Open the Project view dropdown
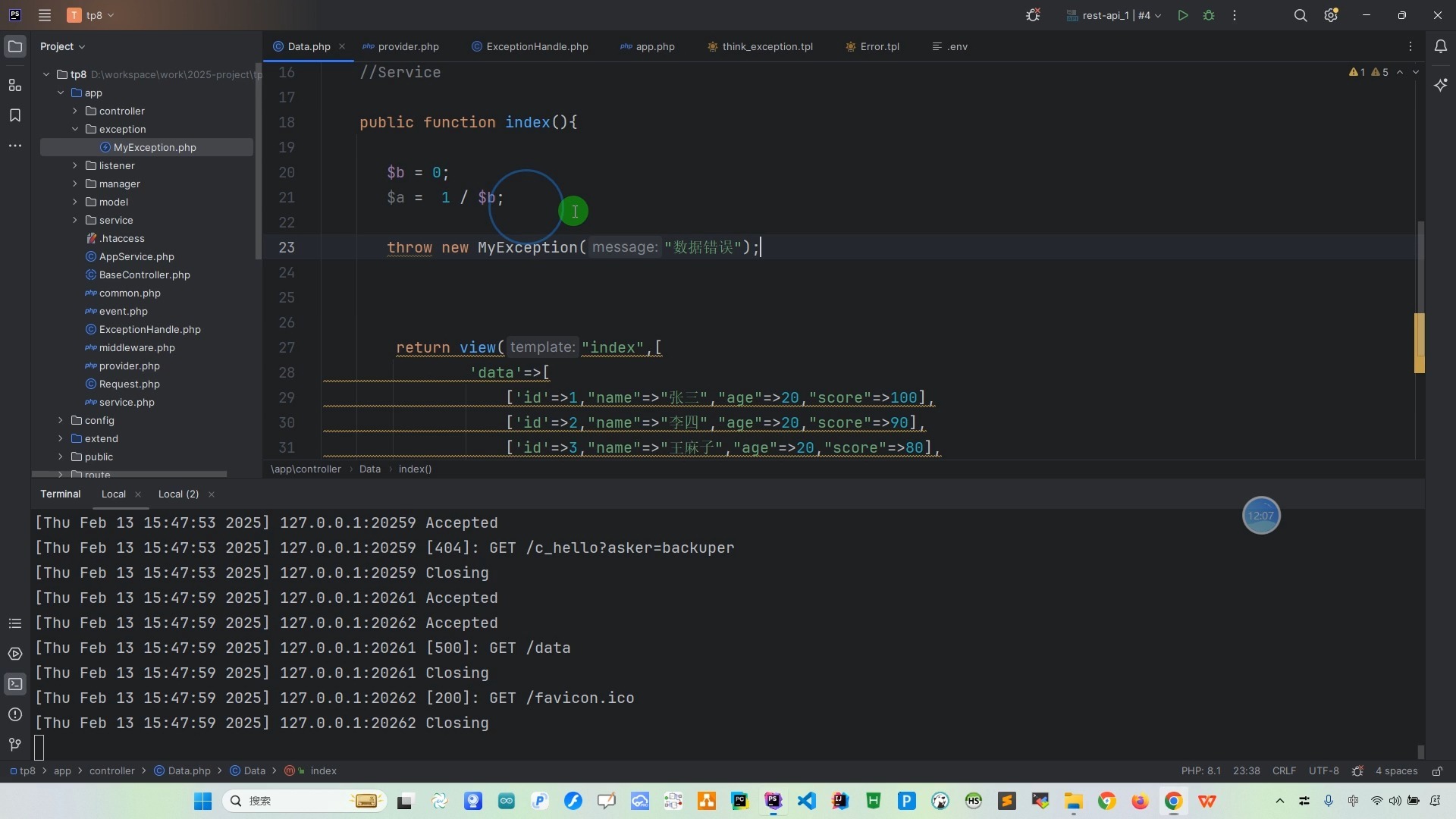This screenshot has width=1456, height=819. click(x=63, y=46)
